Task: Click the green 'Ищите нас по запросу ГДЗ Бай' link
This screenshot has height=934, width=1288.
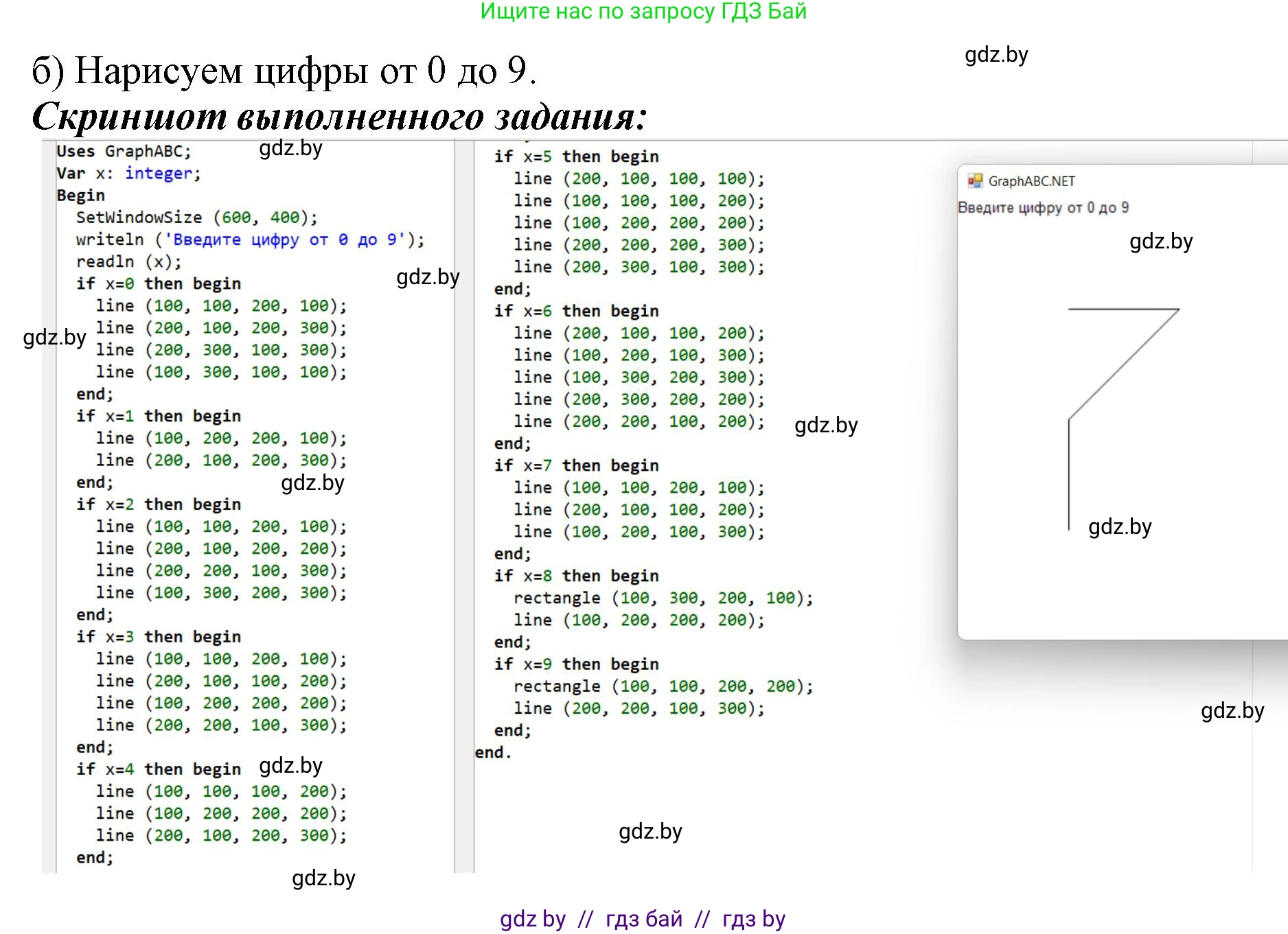Action: (643, 12)
